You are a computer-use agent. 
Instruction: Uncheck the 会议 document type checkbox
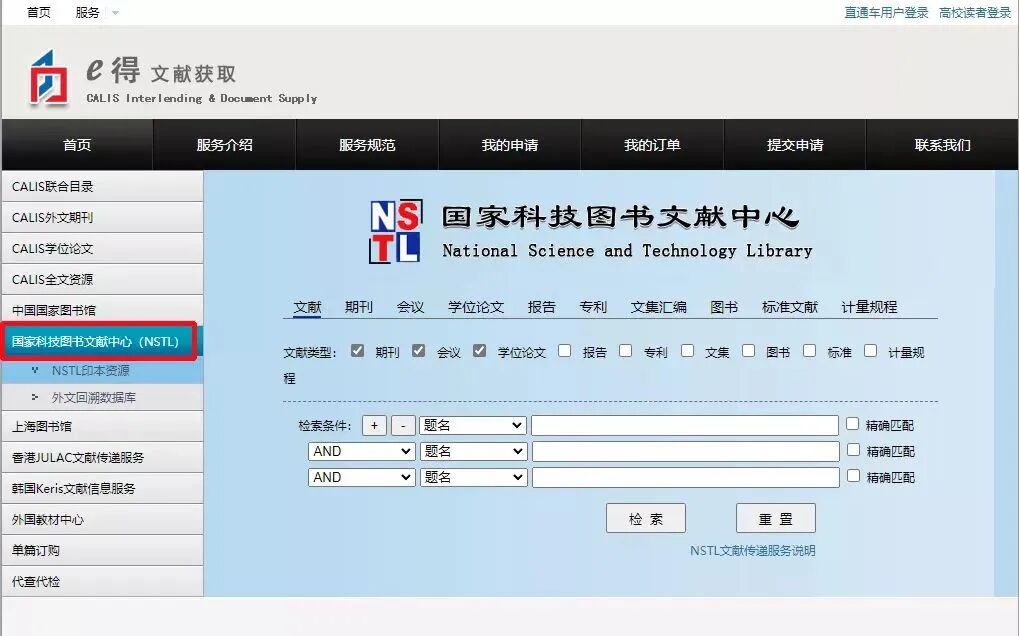419,351
